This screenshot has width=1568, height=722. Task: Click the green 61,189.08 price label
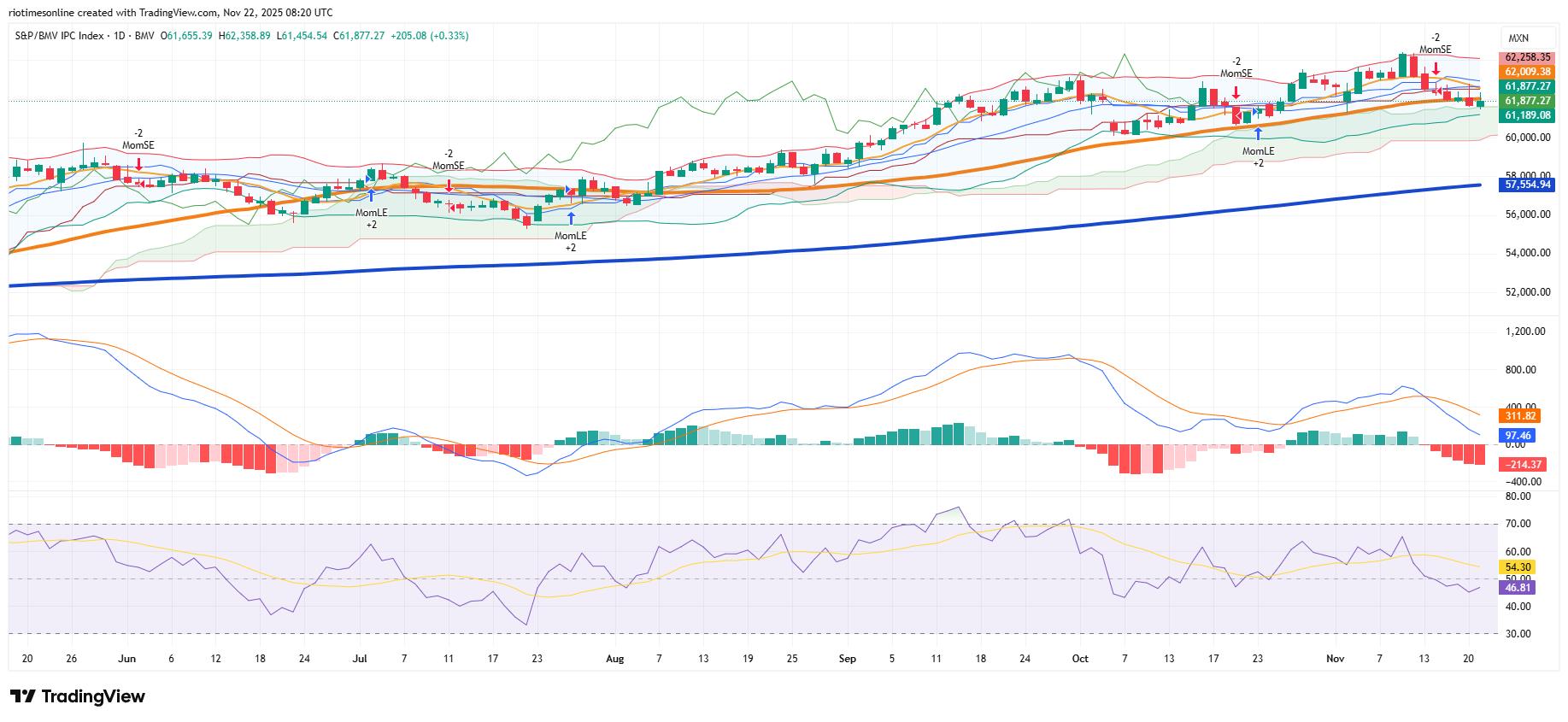point(1527,114)
